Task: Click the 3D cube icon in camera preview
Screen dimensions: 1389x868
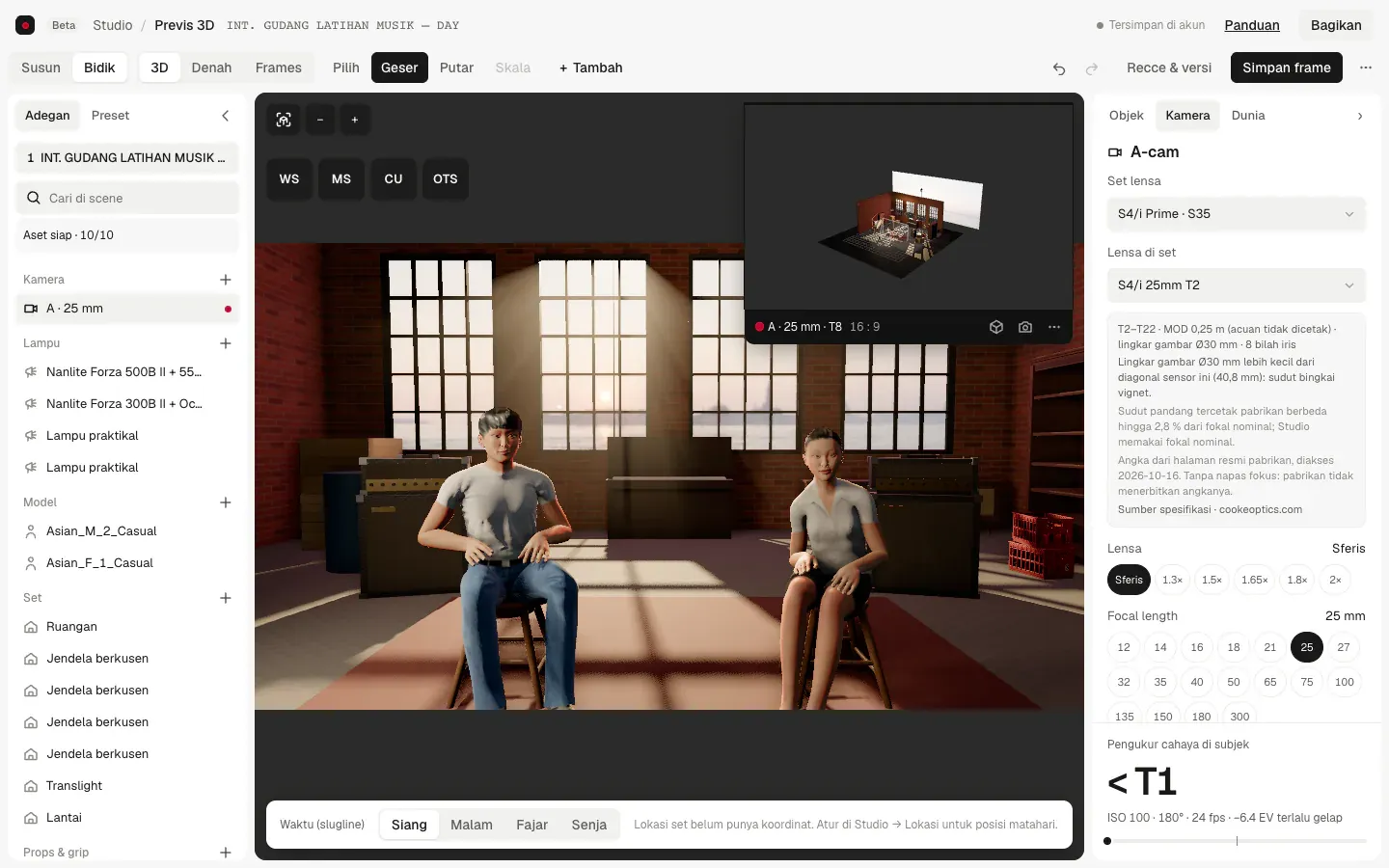Action: (x=996, y=327)
